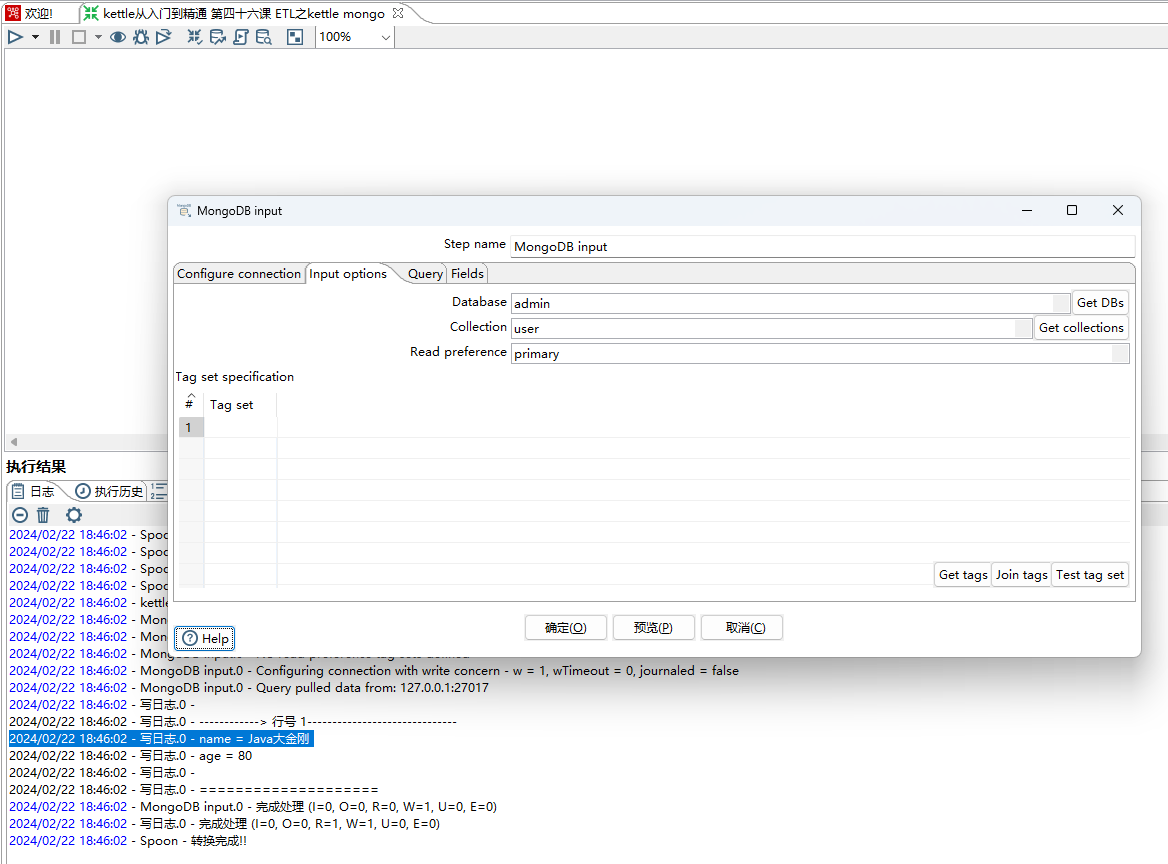The width and height of the screenshot is (1168, 864).
Task: Open the zoom level 100% combo box
Action: [354, 37]
